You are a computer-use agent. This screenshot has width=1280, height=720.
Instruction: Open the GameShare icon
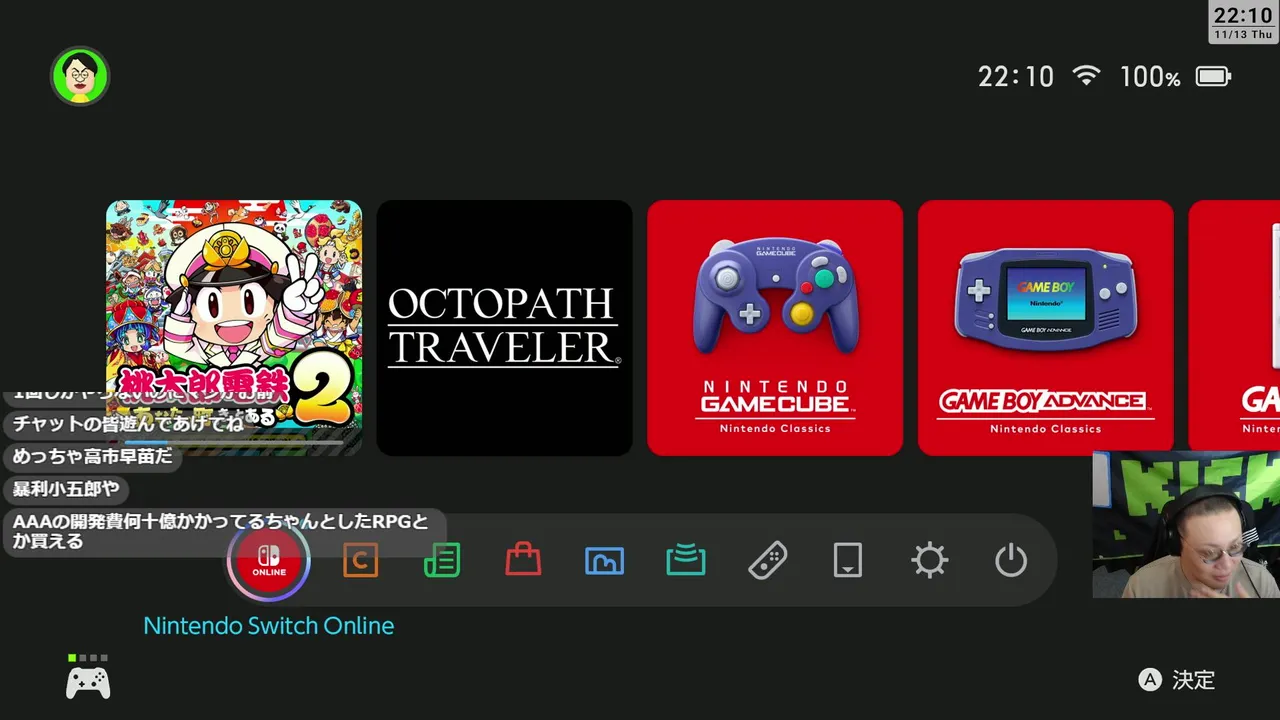[686, 561]
